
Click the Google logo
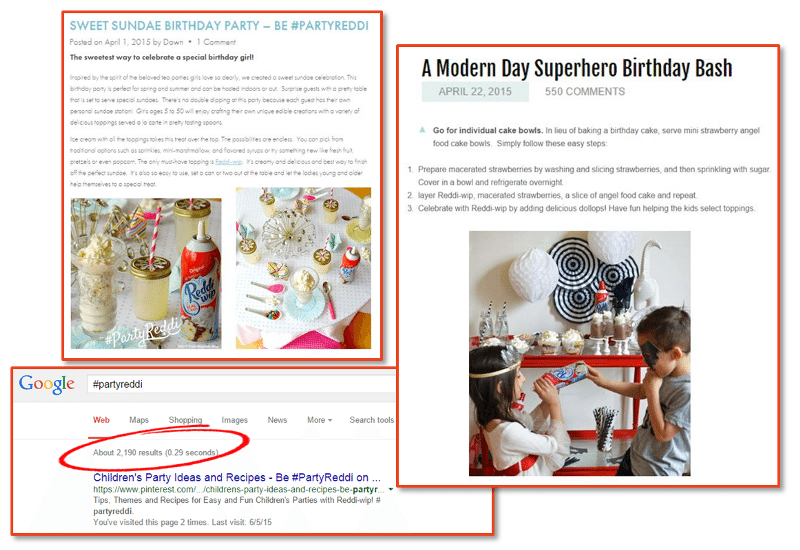[x=46, y=384]
